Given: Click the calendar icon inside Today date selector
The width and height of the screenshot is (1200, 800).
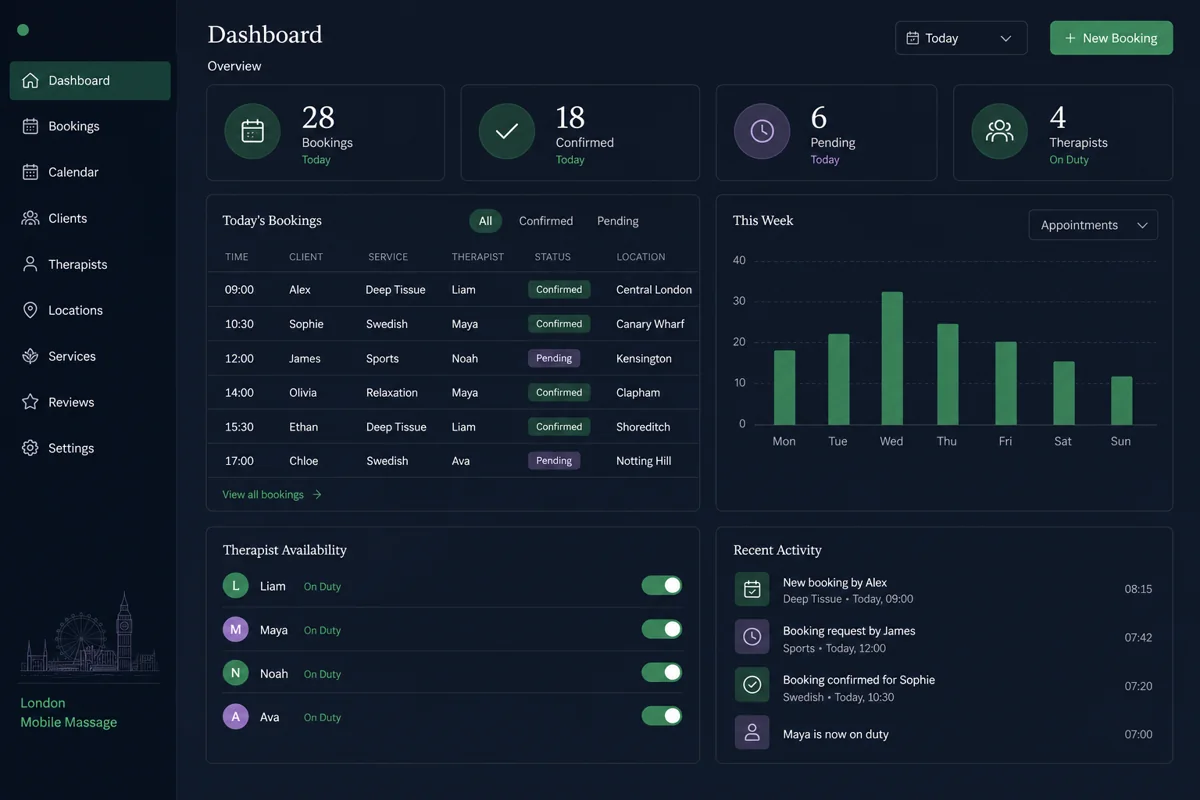Looking at the screenshot, I should (x=912, y=38).
